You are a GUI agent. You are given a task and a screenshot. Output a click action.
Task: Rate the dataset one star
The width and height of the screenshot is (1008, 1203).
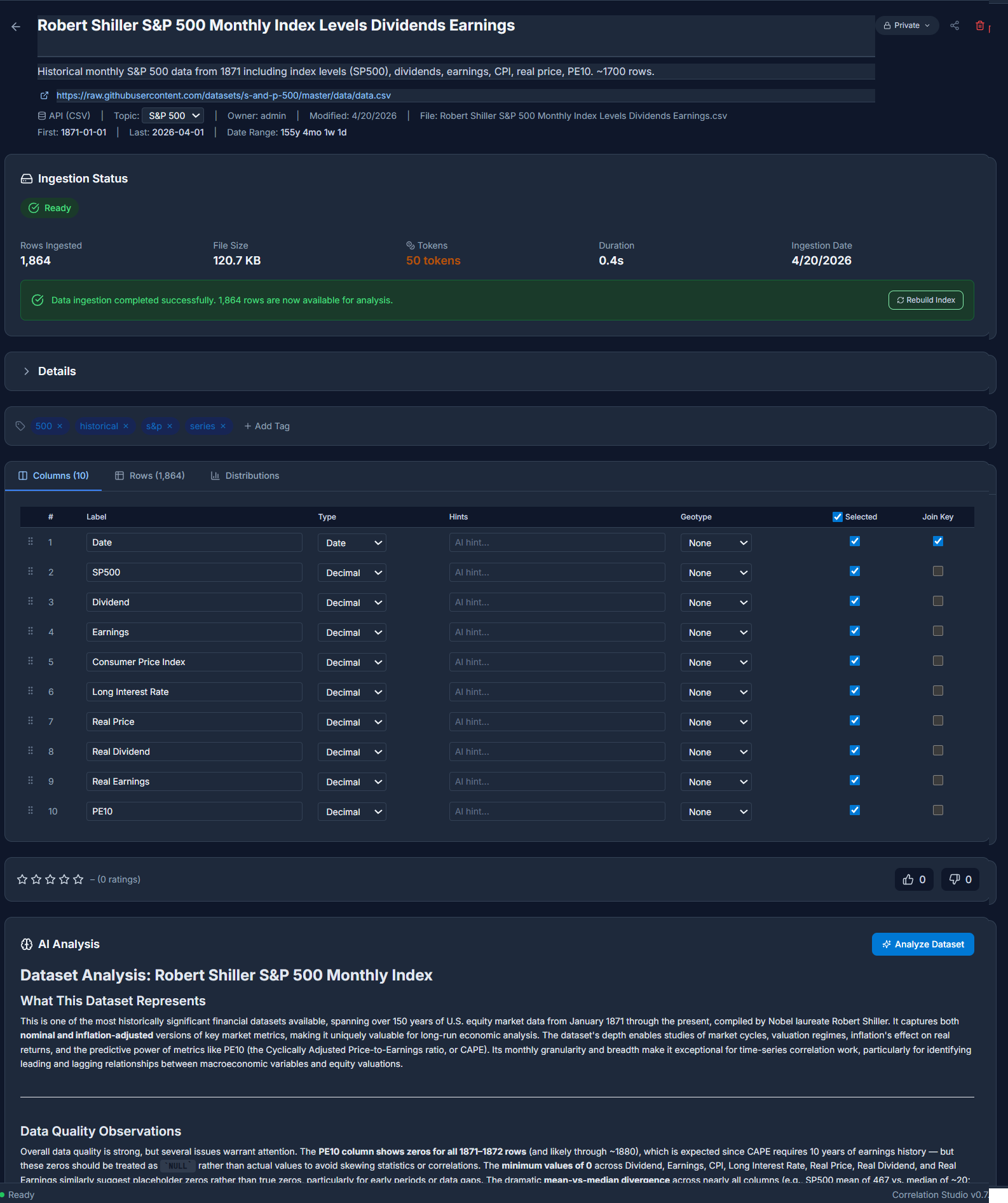22,879
